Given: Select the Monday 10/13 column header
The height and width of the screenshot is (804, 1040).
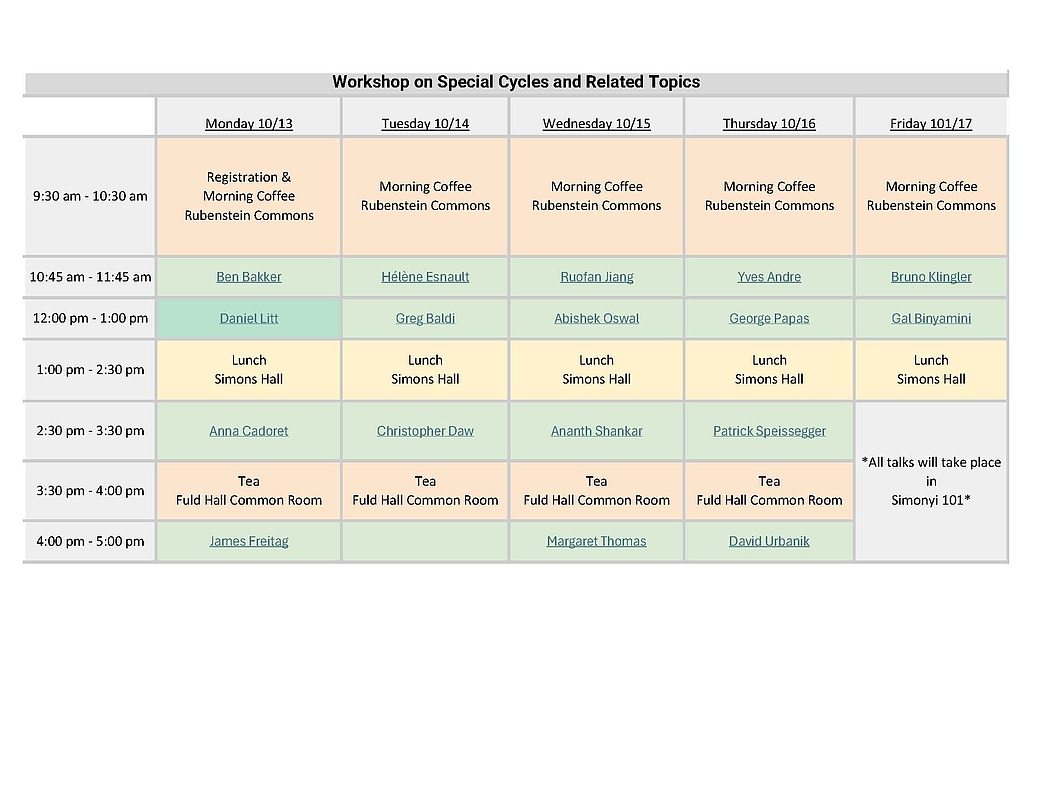Looking at the screenshot, I should coord(248,124).
